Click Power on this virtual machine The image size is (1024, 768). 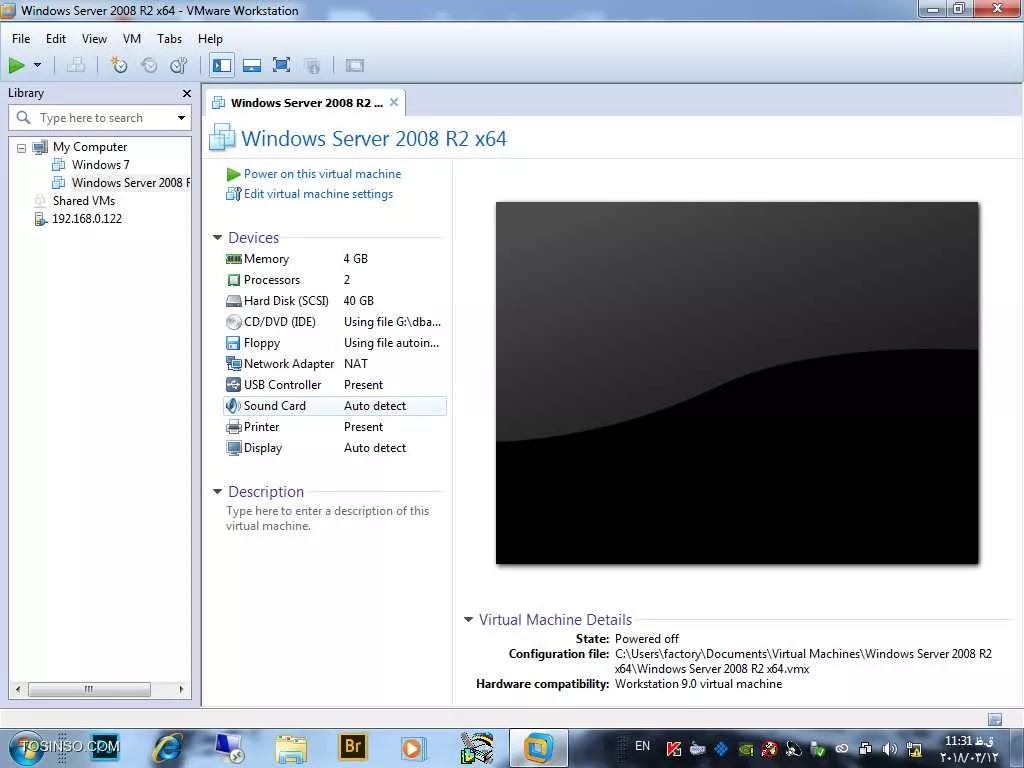(x=322, y=174)
